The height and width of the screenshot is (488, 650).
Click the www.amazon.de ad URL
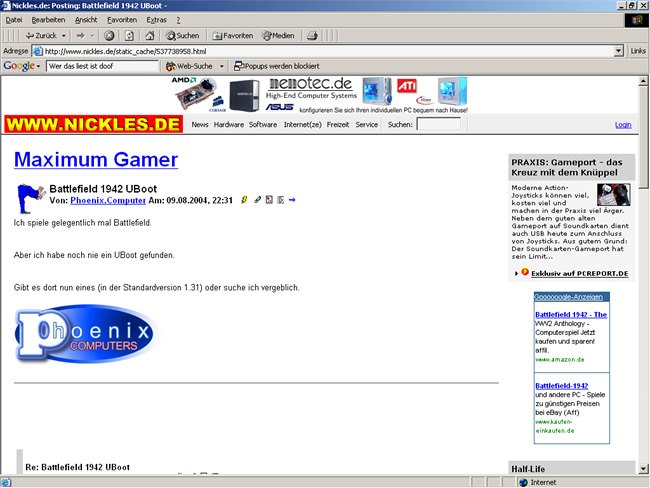(x=560, y=359)
